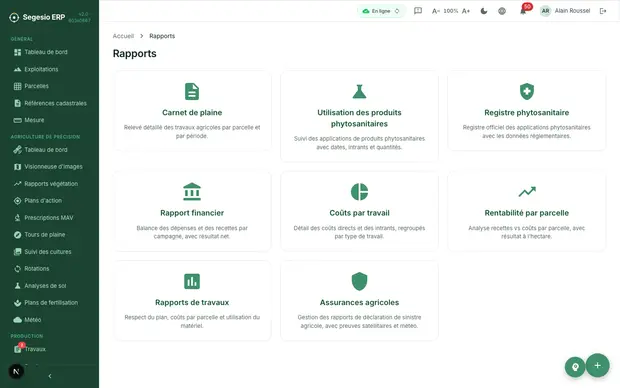Go to Accueil breadcrumb link
Screen dimensions: 620x388
tap(123, 36)
